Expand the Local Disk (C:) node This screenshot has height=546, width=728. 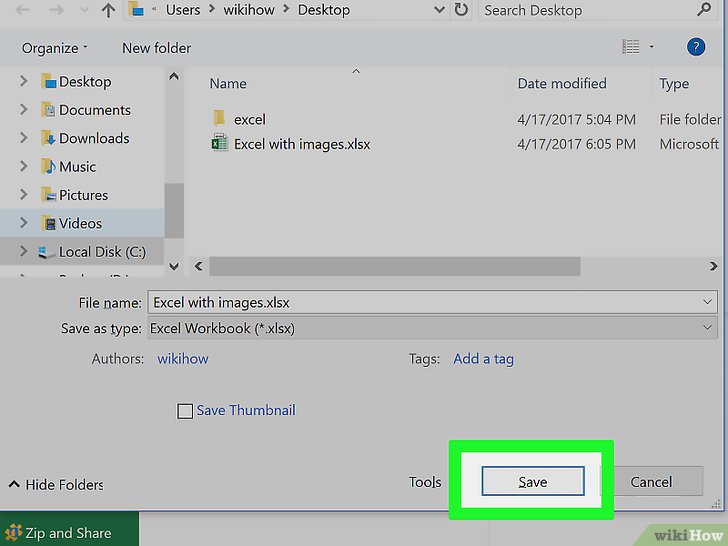(x=24, y=252)
